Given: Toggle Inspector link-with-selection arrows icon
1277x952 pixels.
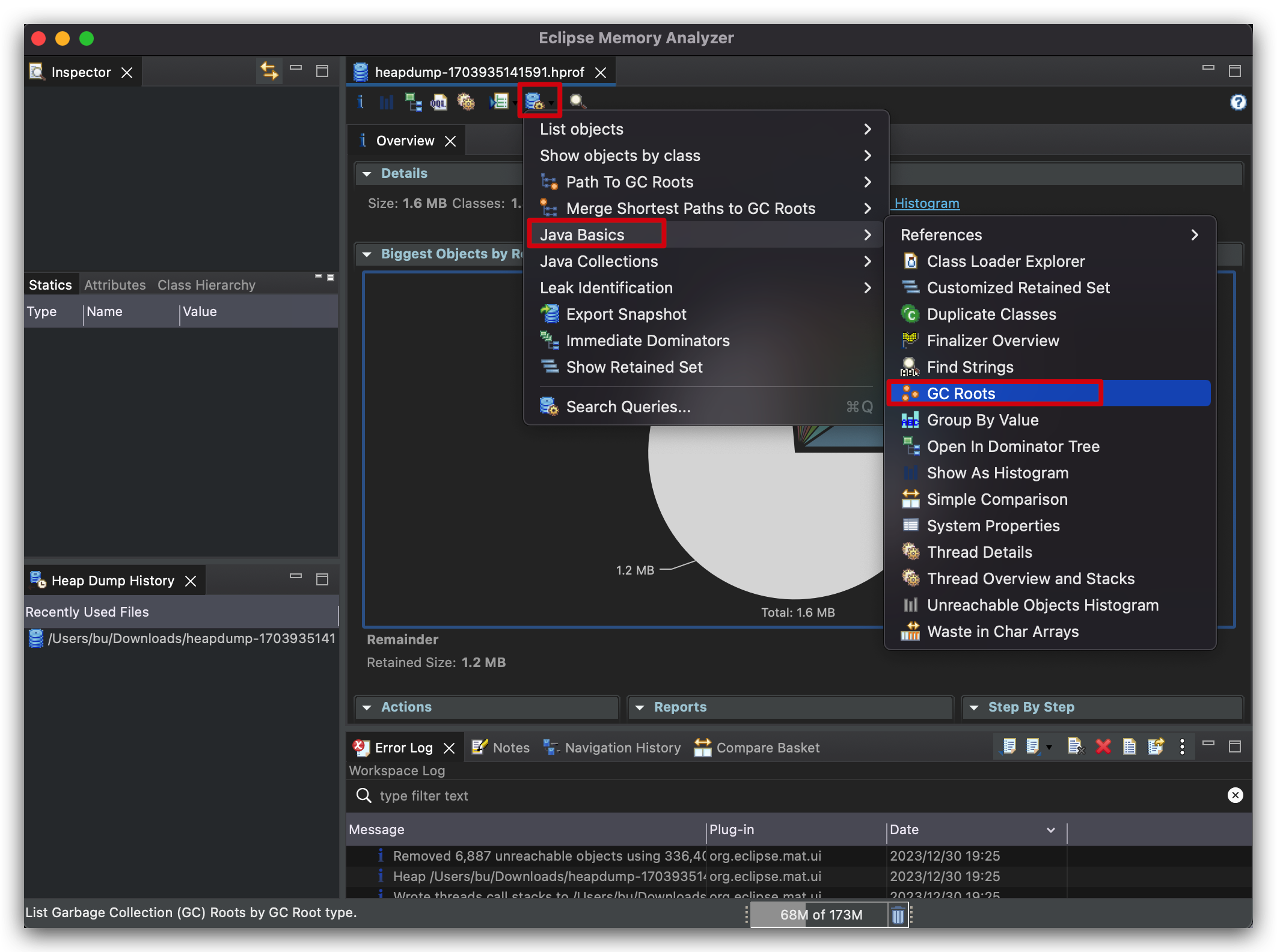Looking at the screenshot, I should tap(269, 72).
